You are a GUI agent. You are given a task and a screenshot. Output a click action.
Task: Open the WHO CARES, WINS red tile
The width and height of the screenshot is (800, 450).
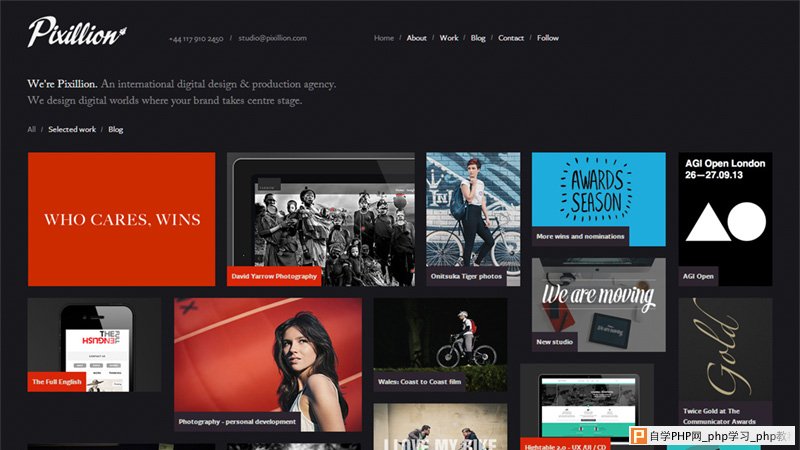pos(121,219)
